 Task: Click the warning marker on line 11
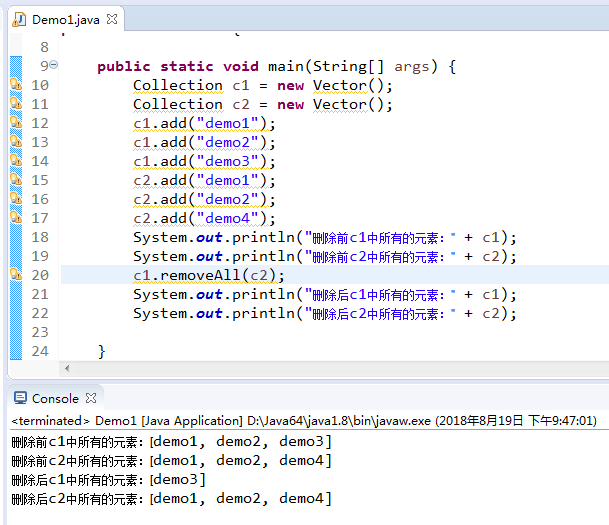(16, 103)
